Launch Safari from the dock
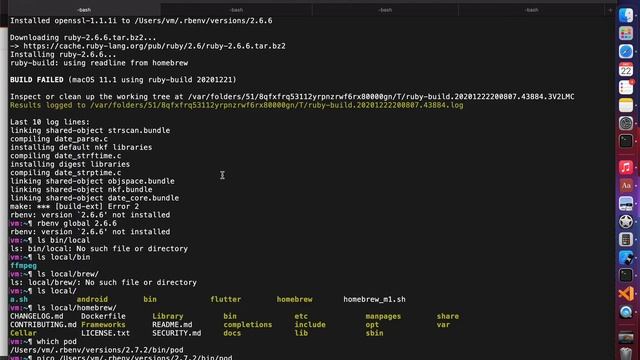Viewport: 640px width, 360px height. pyautogui.click(x=626, y=51)
